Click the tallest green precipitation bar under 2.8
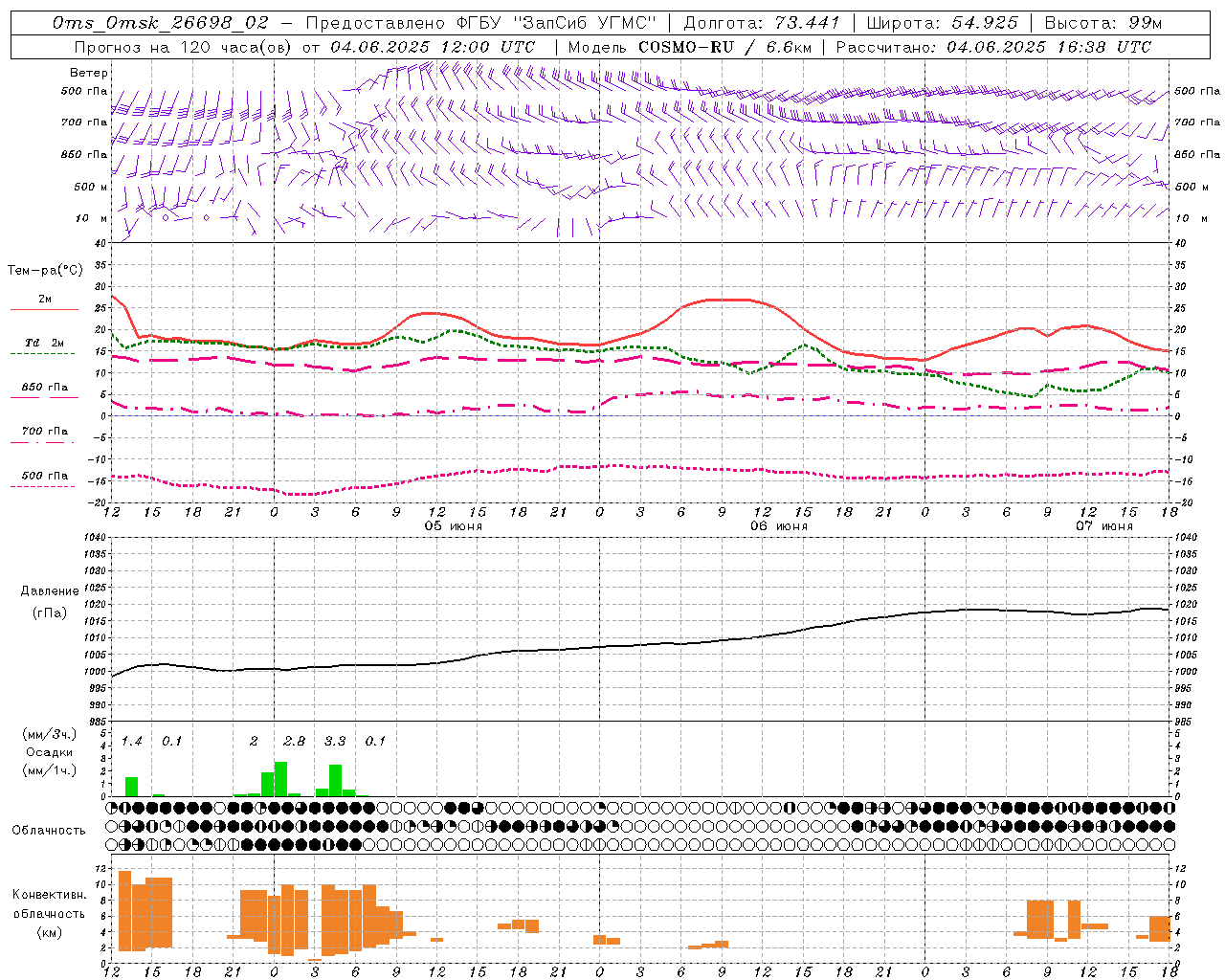 [280, 779]
